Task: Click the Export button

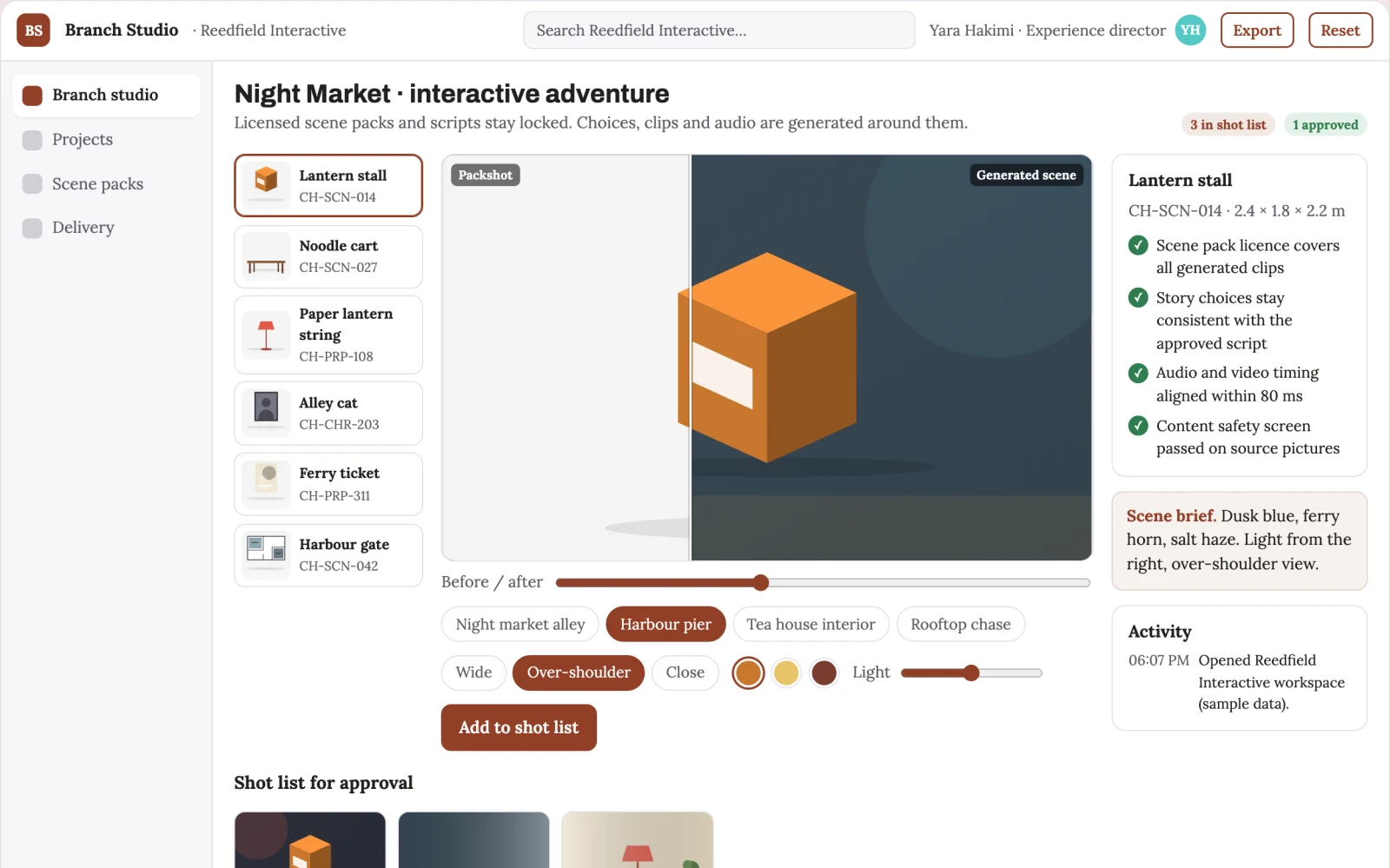Action: coord(1257,30)
